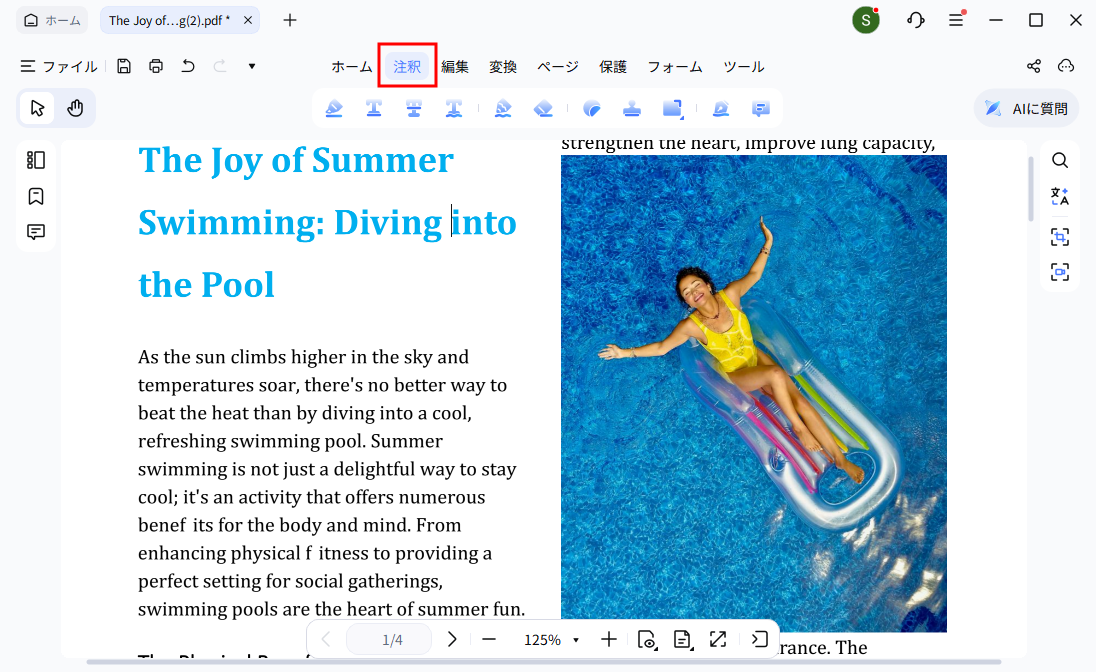Open the user account avatar S
1096x672 pixels.
865,20
